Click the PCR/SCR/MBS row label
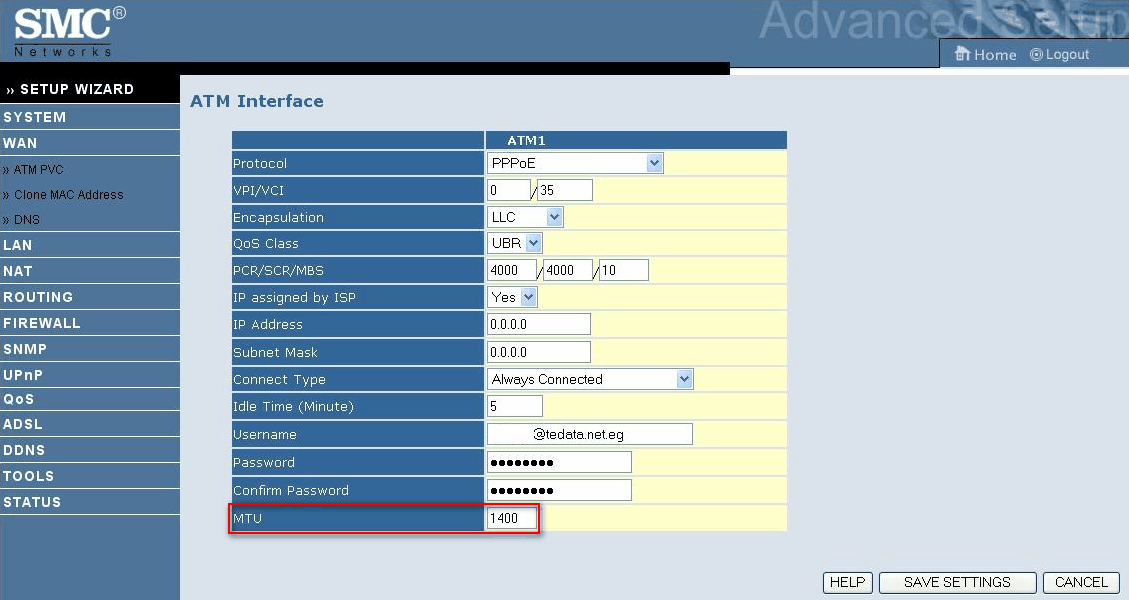 click(x=278, y=271)
